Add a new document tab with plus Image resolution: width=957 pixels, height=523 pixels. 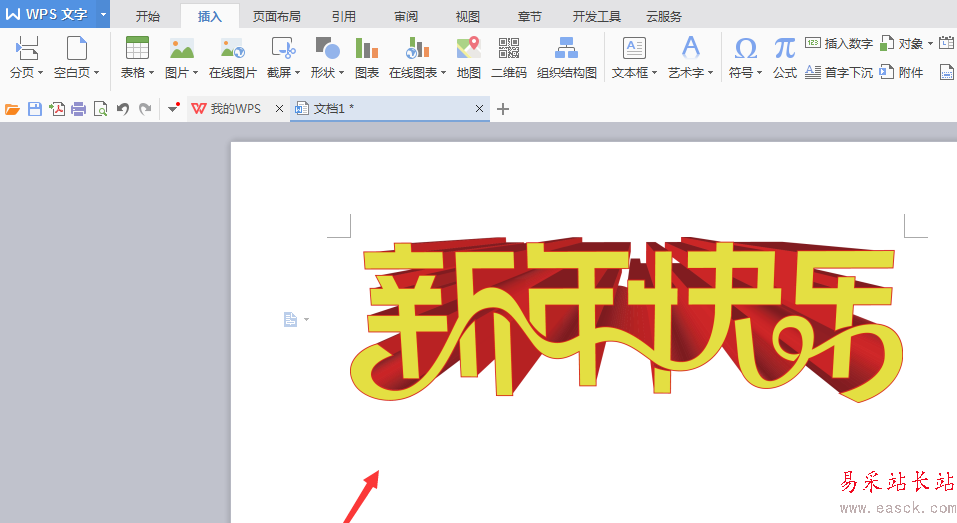point(503,109)
